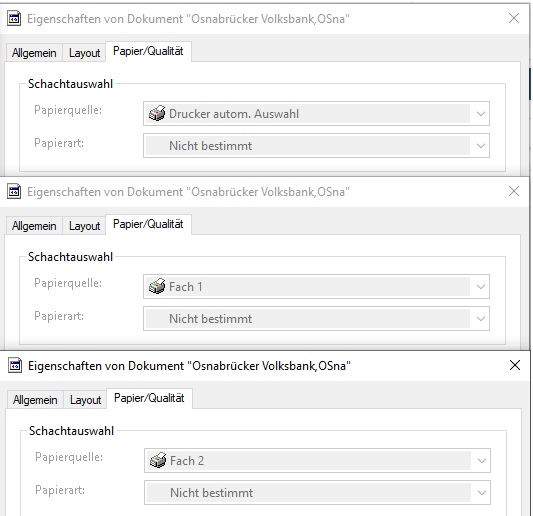Image resolution: width=533 pixels, height=516 pixels.
Task: Select Papier/Qualität tab in the Fach 2 dialog
Action: coord(149,398)
